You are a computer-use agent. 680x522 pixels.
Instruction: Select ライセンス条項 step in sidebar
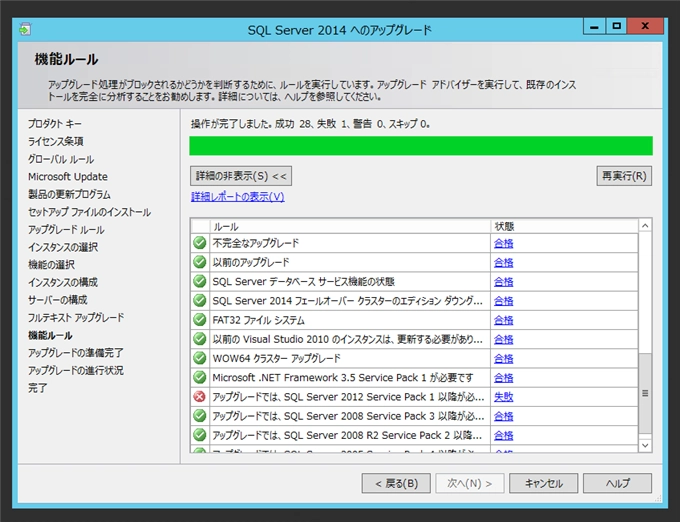pyautogui.click(x=56, y=141)
